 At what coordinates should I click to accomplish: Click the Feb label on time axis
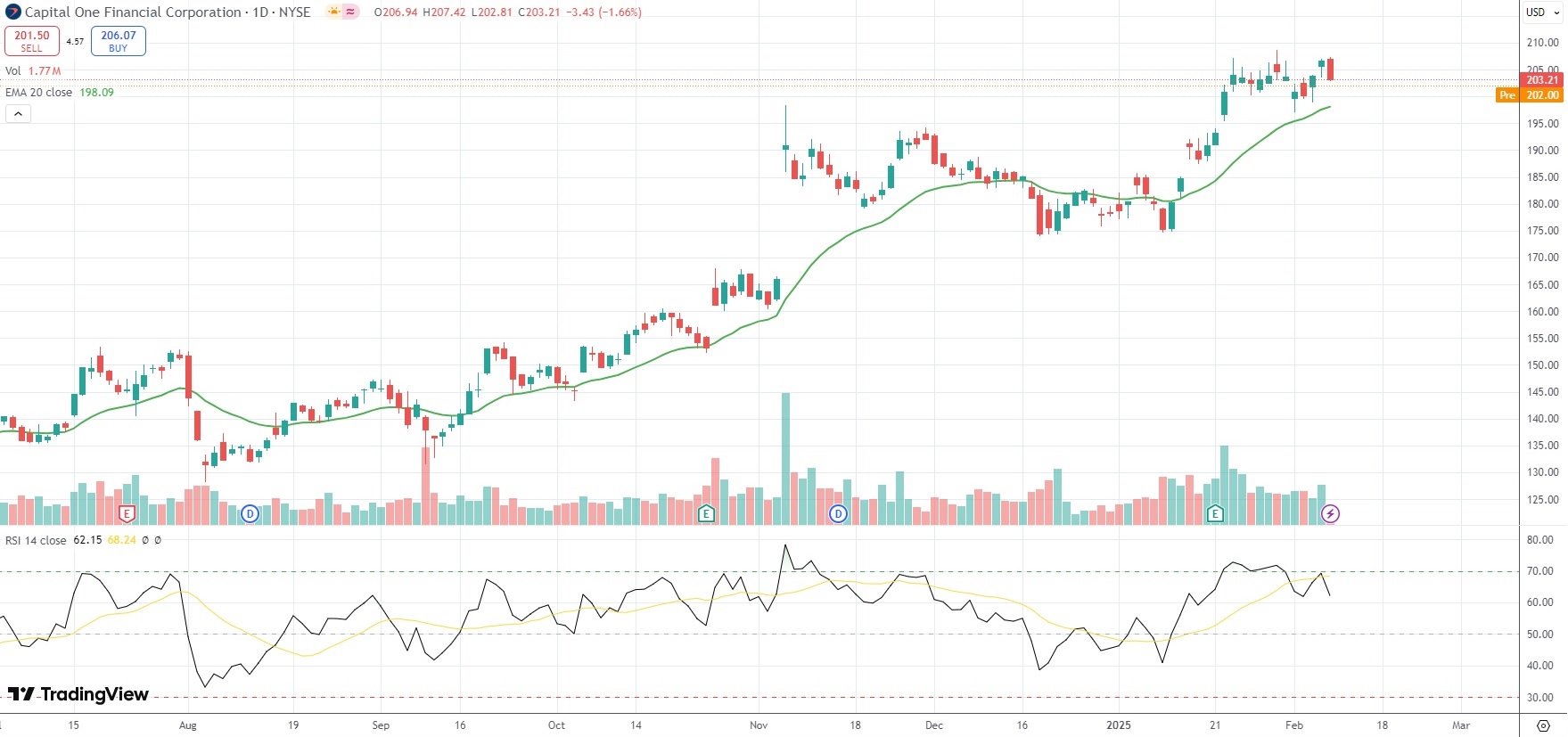(x=1294, y=725)
